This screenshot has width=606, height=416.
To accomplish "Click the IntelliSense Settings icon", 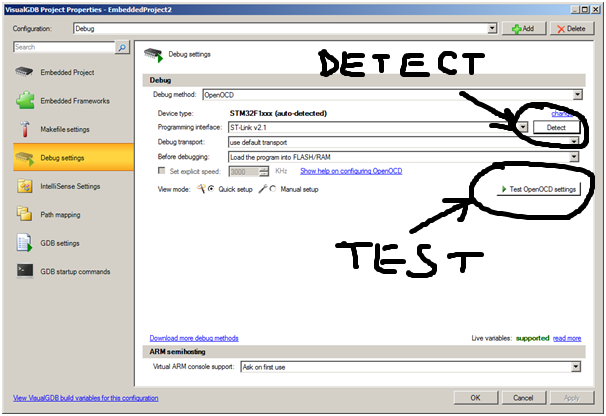I will click(x=25, y=186).
